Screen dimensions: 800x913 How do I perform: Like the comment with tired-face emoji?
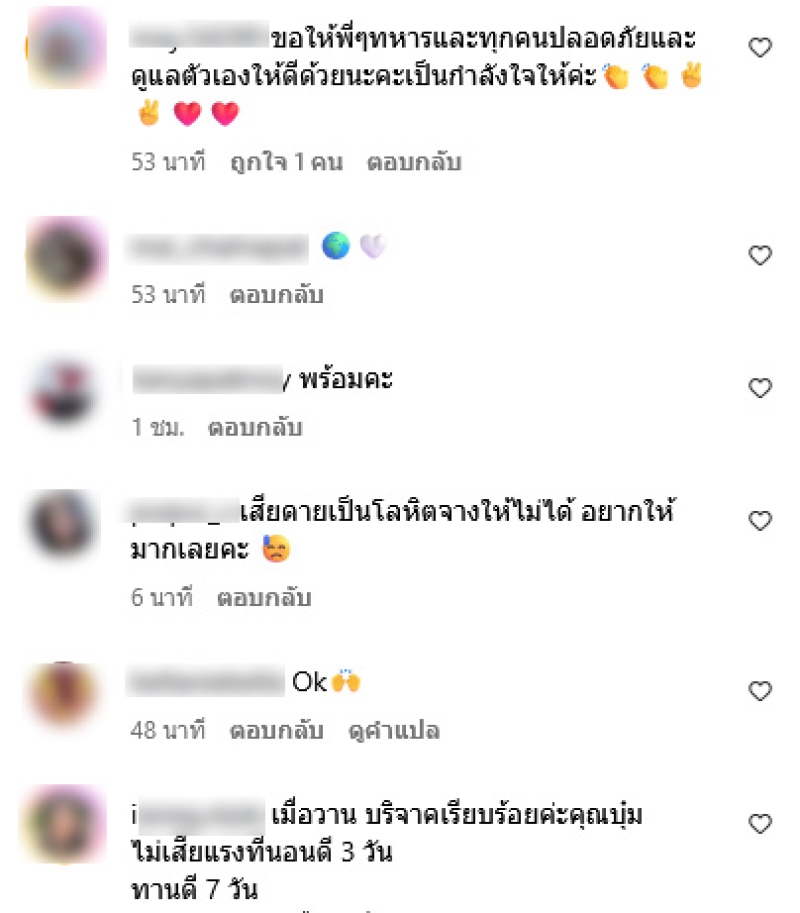click(x=760, y=521)
